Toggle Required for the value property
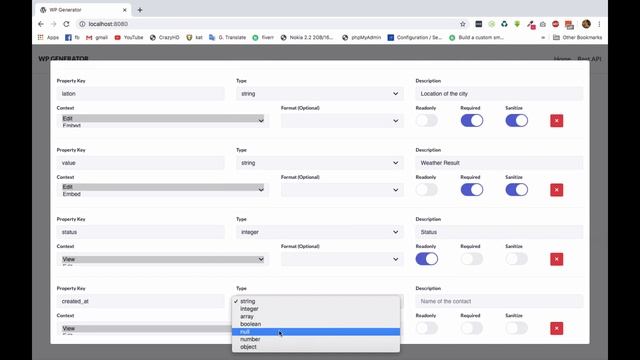Screen dimensions: 640x360 [x=471, y=189]
